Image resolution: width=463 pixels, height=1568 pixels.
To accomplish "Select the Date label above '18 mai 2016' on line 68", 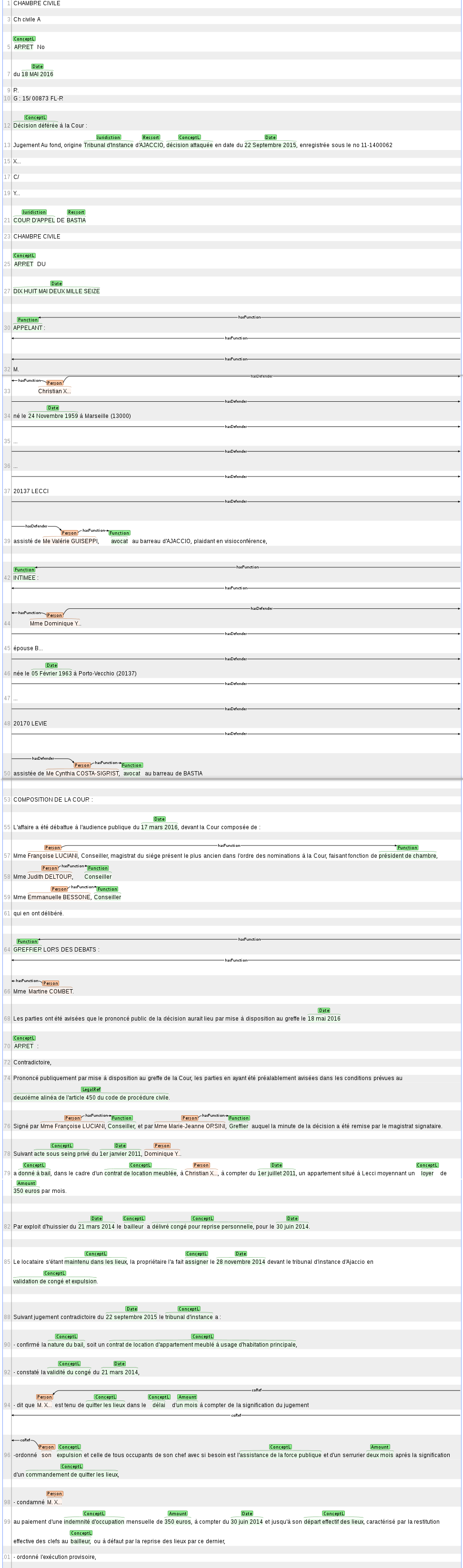I will pos(324,1011).
